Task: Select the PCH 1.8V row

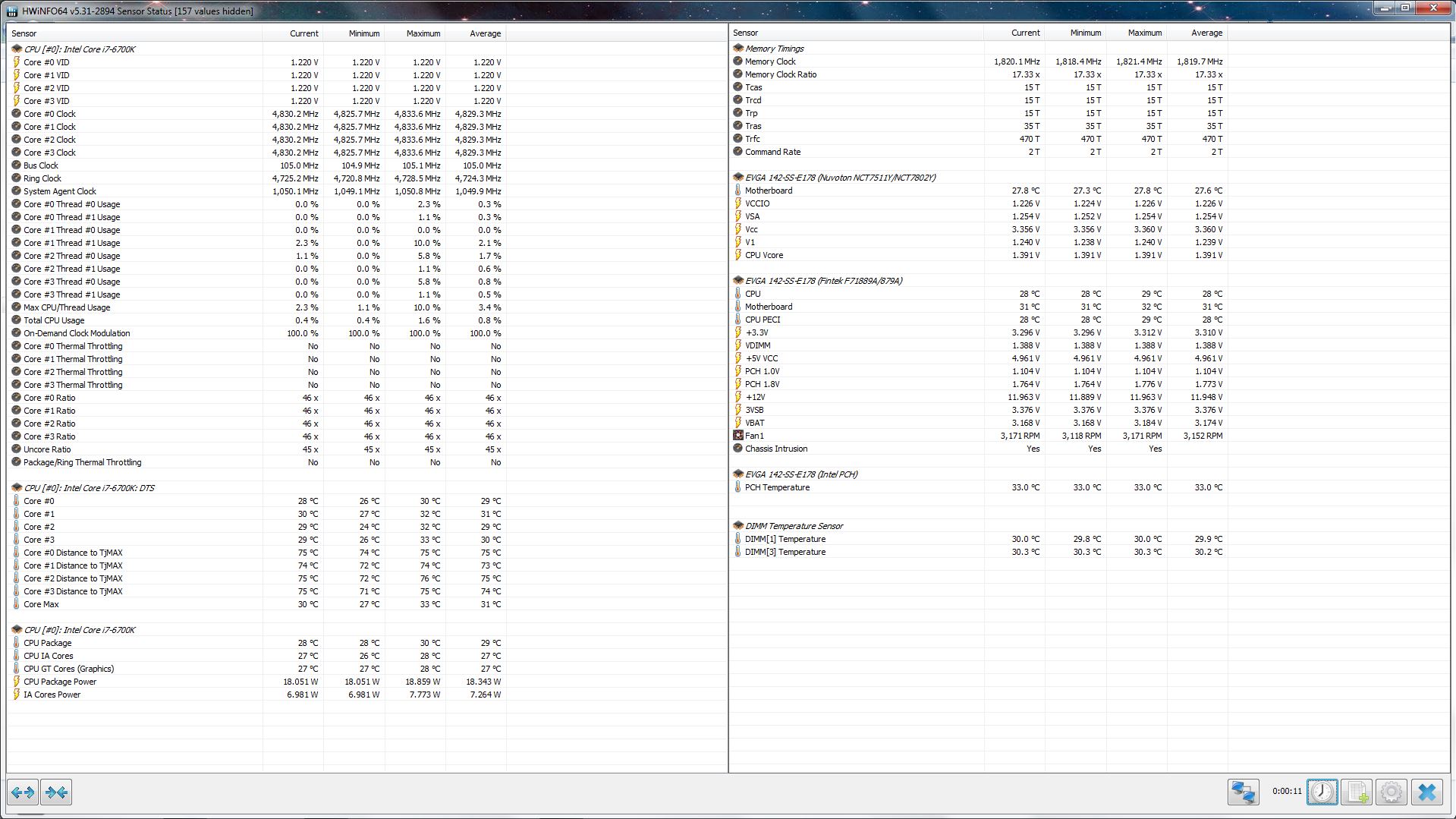Action: click(979, 384)
